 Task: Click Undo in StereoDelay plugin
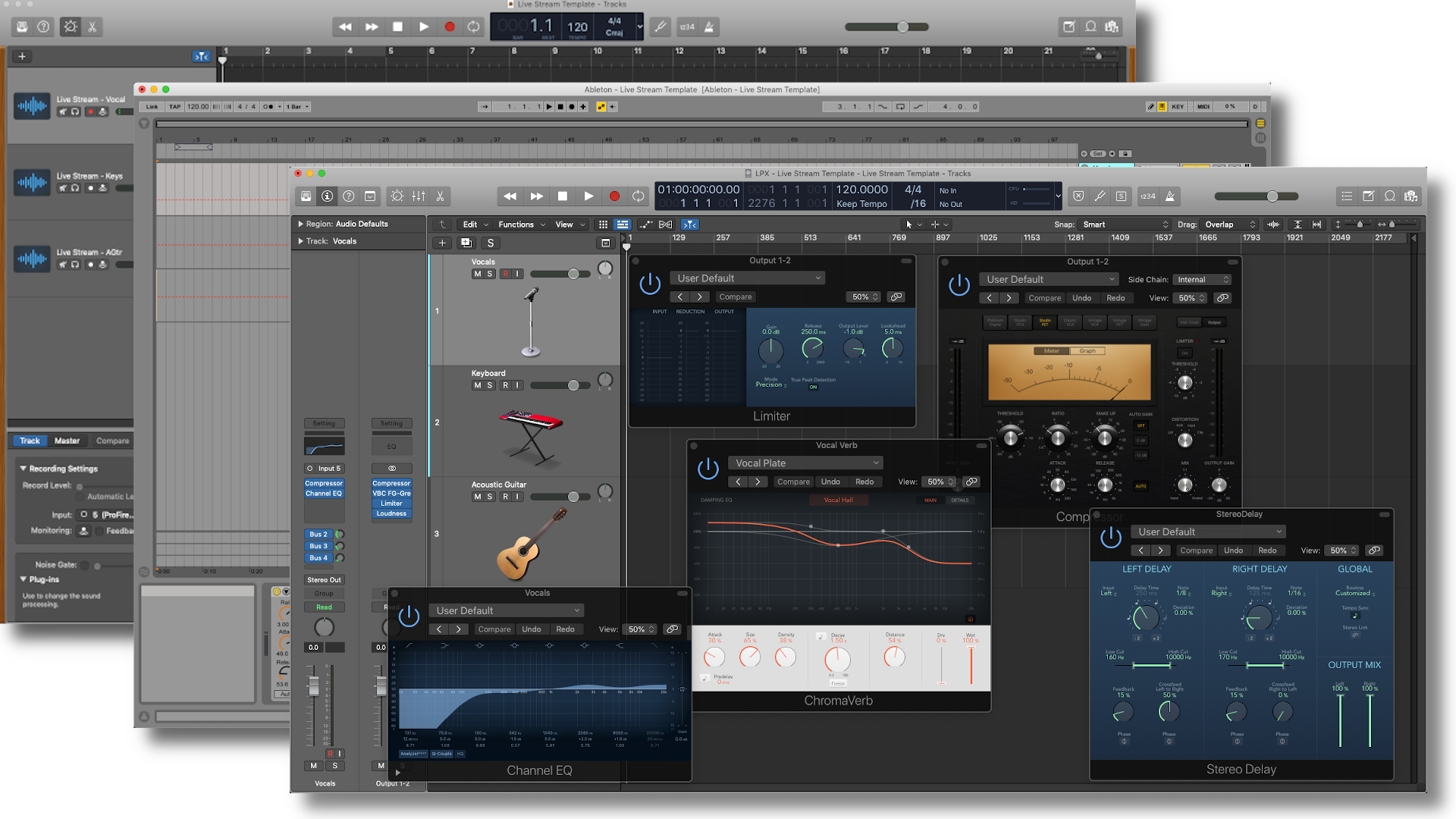(1233, 551)
